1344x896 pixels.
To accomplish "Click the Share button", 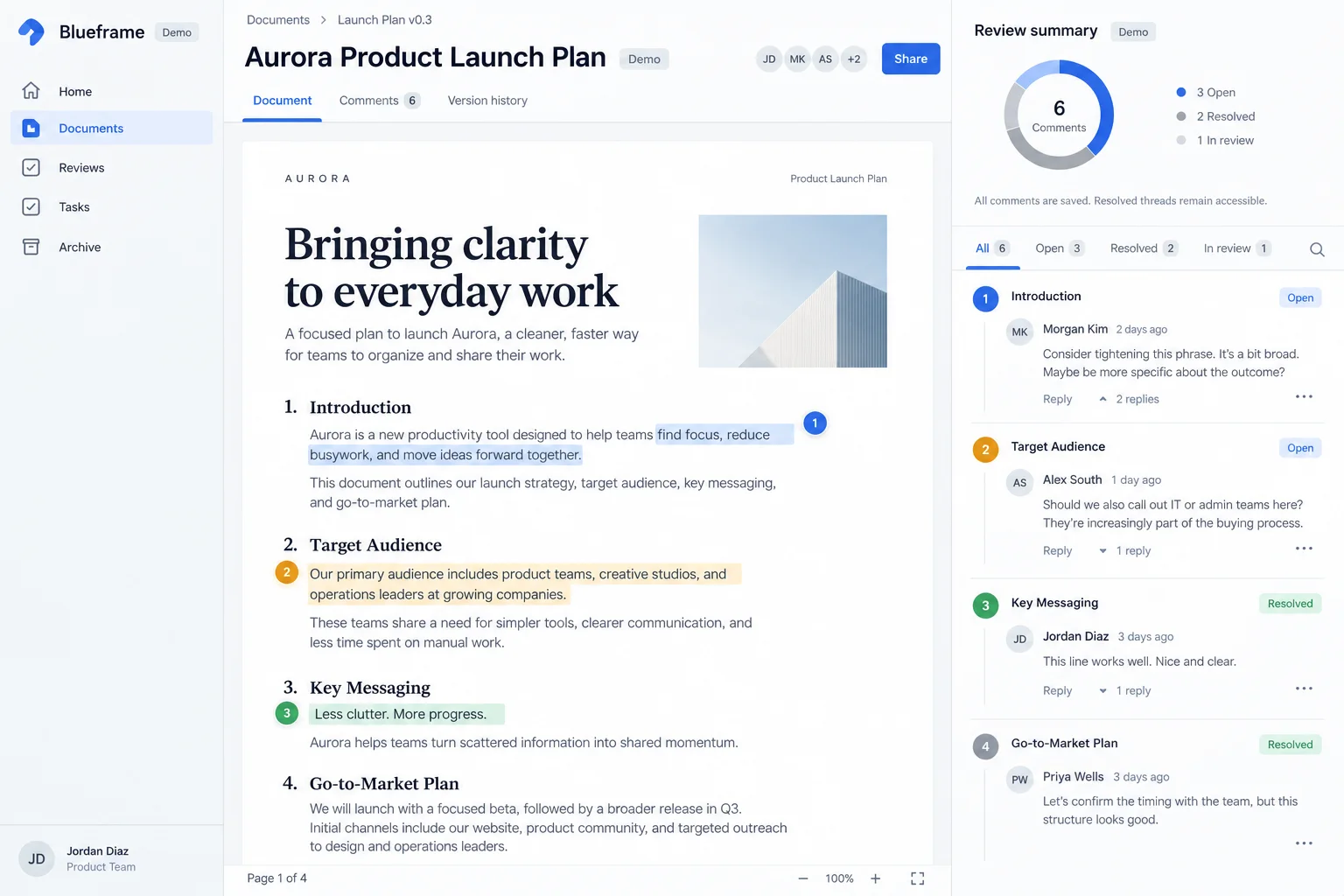I will (911, 59).
